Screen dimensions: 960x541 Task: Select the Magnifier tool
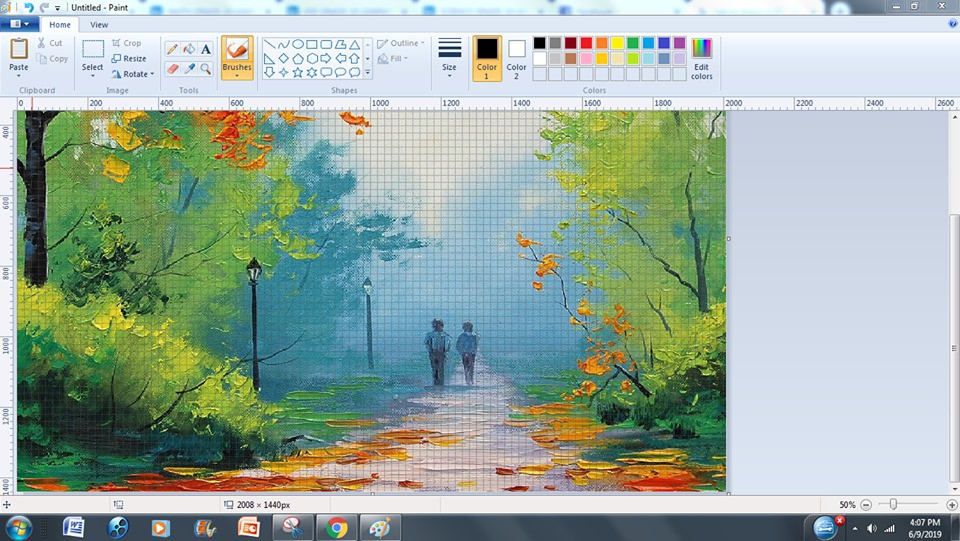[x=206, y=69]
